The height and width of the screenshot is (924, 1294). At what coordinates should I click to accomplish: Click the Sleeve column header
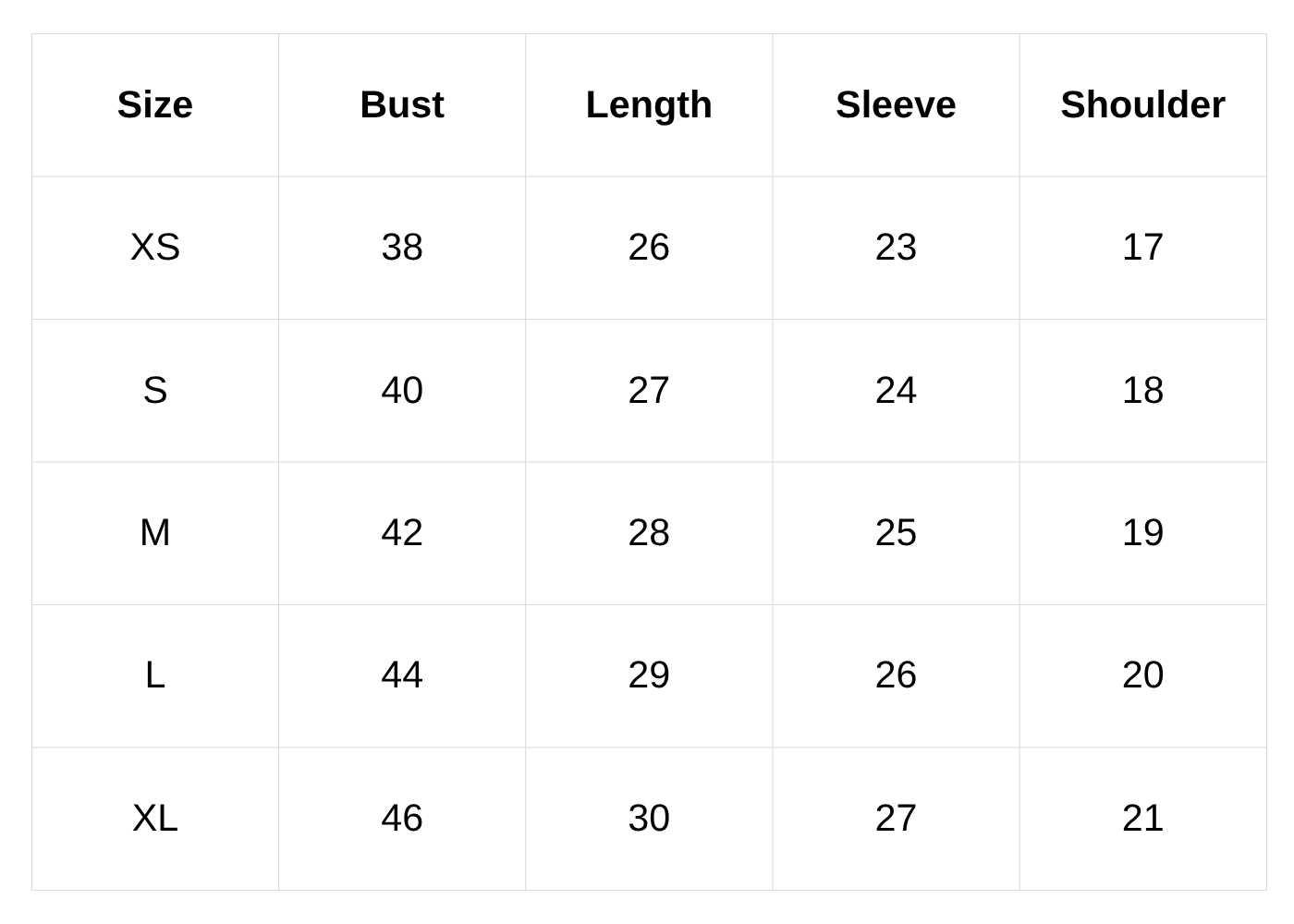[896, 104]
